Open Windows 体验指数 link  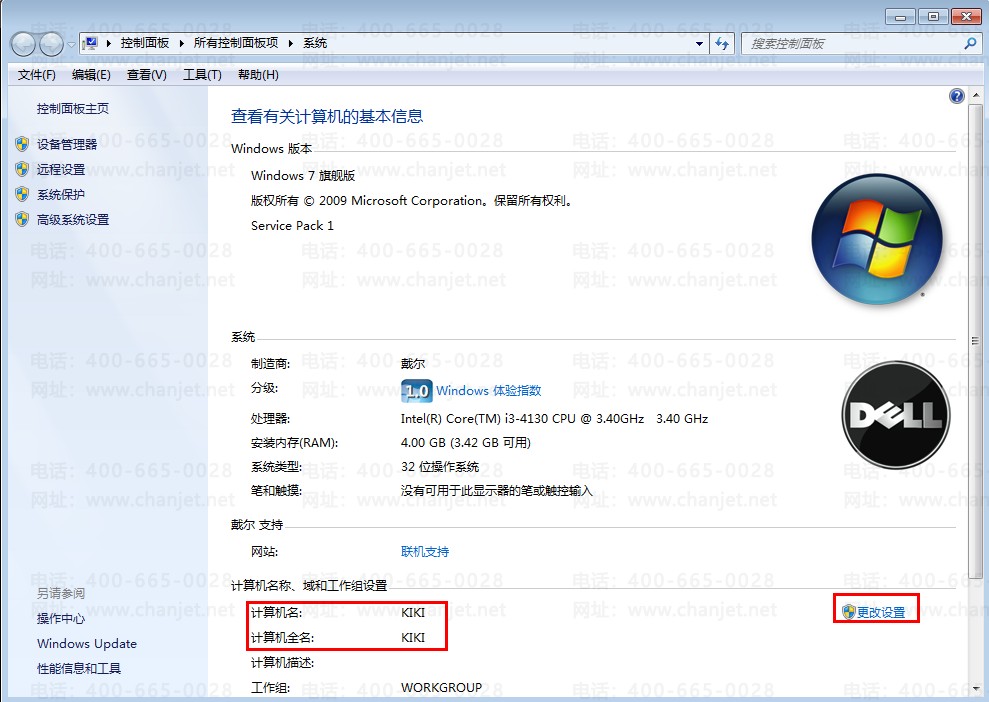(489, 390)
